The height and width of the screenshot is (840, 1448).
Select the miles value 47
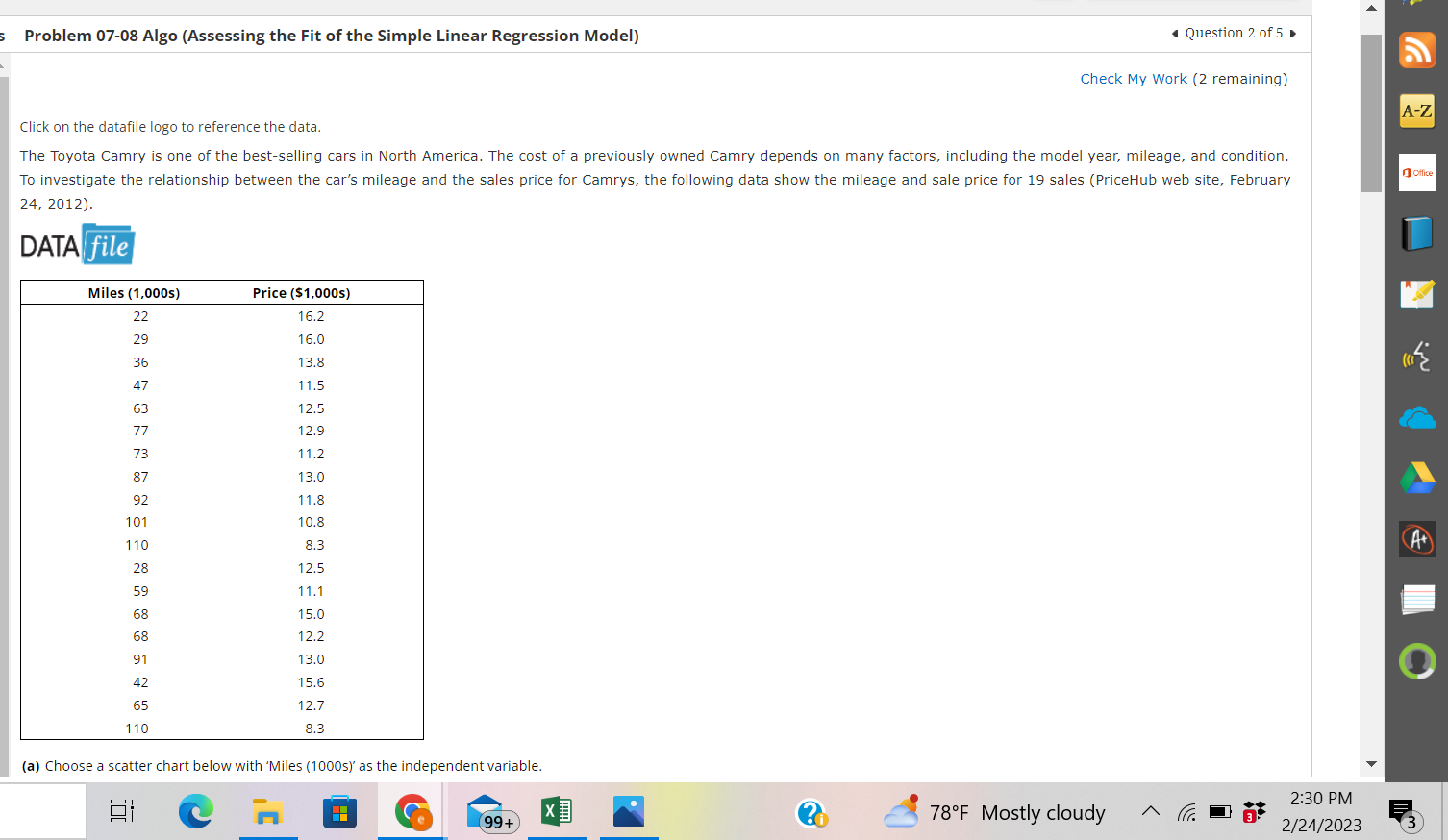(x=140, y=385)
